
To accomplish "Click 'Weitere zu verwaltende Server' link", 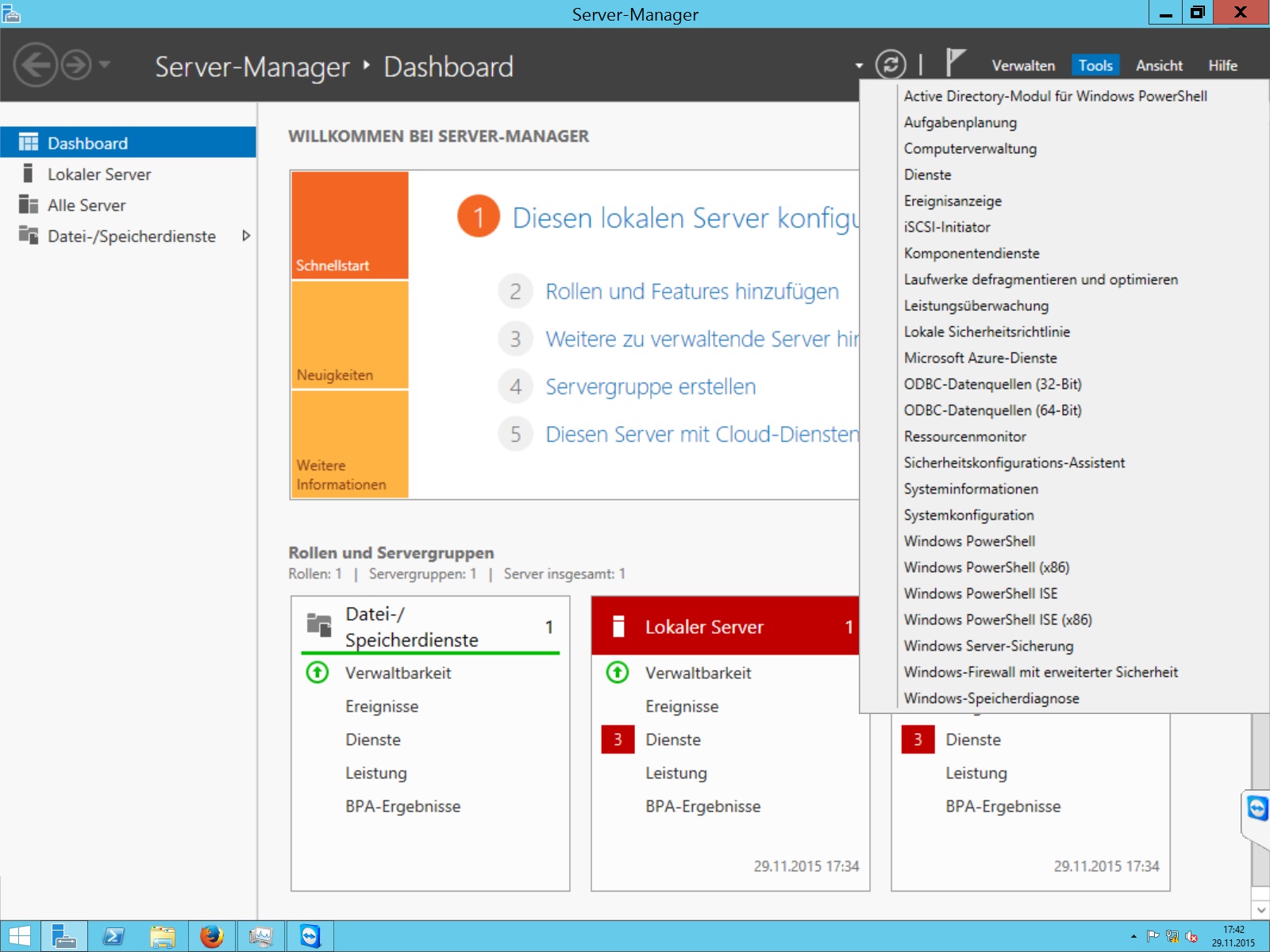I will (x=702, y=339).
